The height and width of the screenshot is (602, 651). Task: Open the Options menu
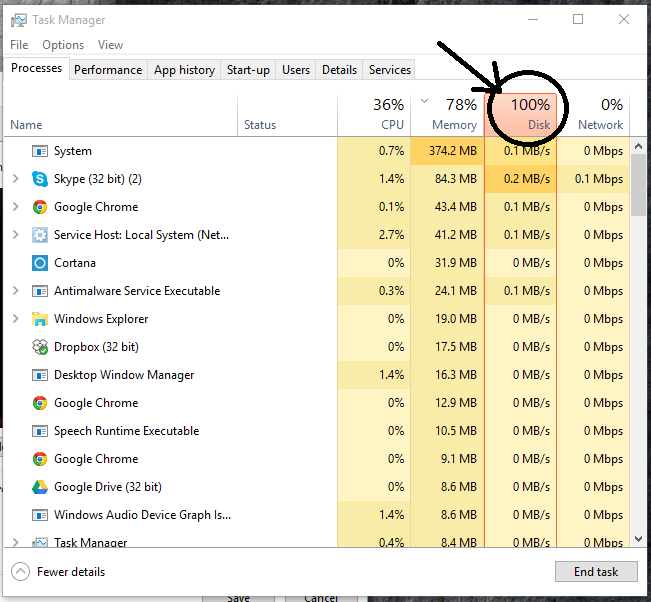pyautogui.click(x=63, y=45)
